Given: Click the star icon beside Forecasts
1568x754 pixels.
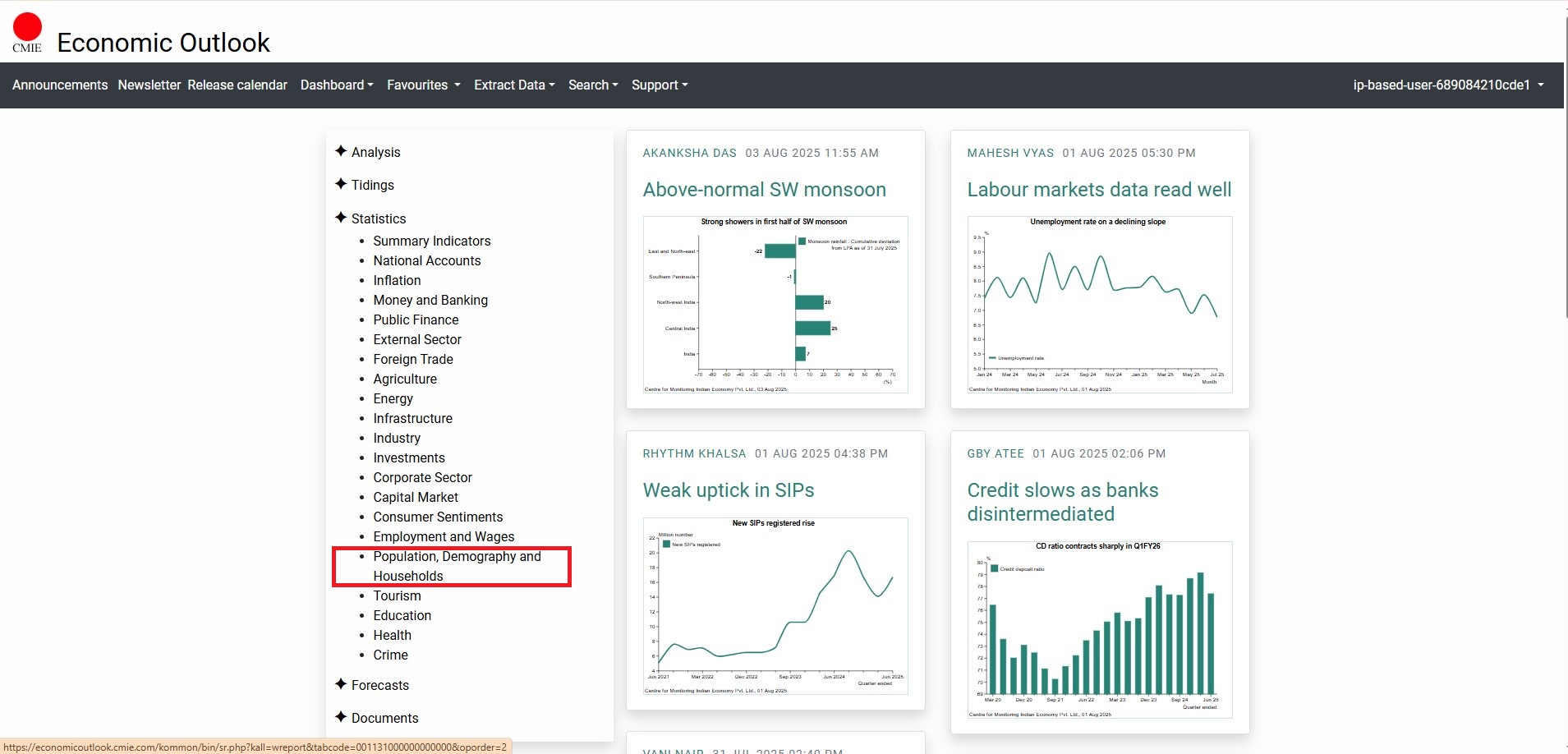Looking at the screenshot, I should click(x=341, y=684).
